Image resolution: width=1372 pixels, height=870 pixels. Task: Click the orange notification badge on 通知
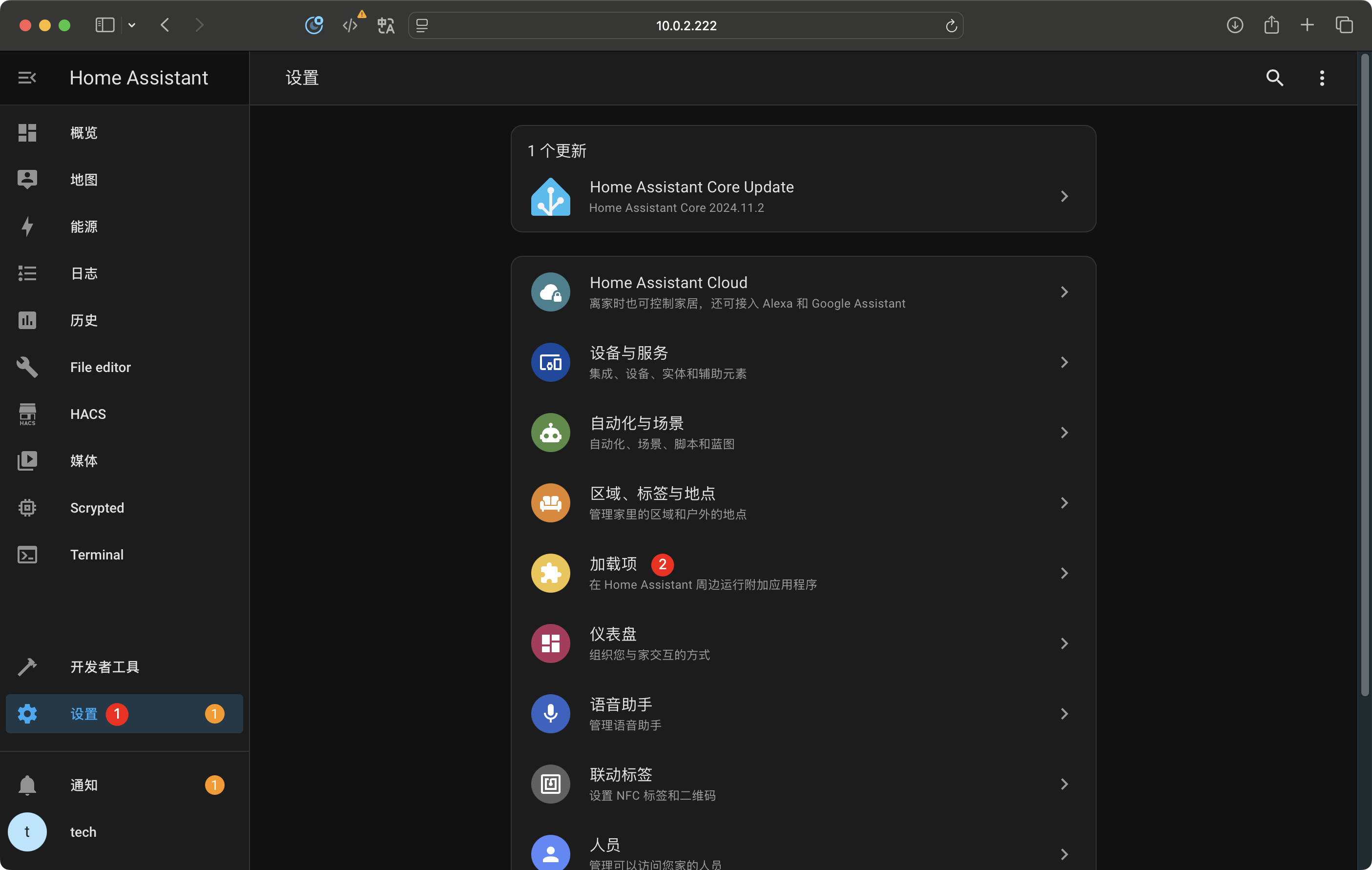coord(214,785)
